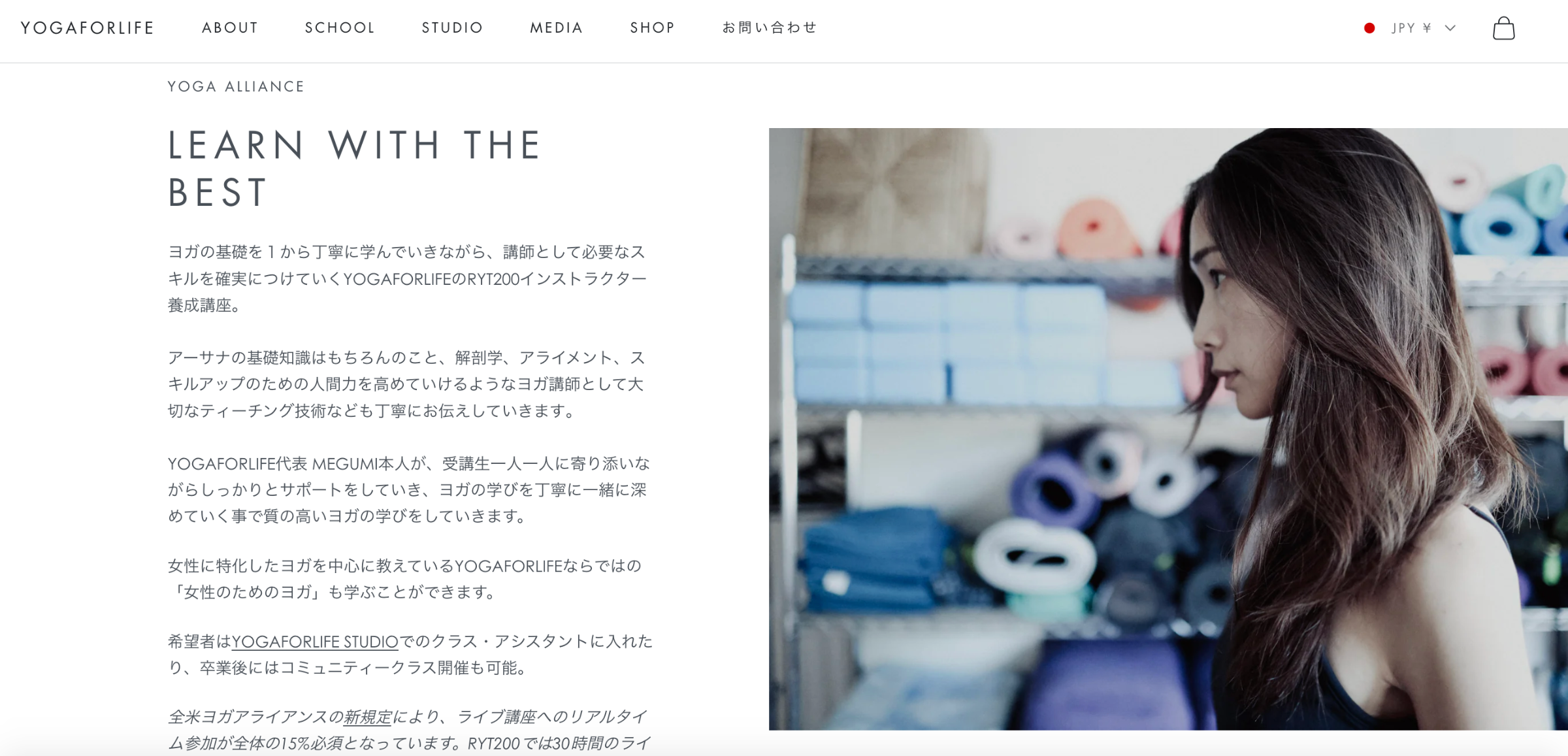The image size is (1568, 756).
Task: Open the STUDIO menu item
Action: 452,28
